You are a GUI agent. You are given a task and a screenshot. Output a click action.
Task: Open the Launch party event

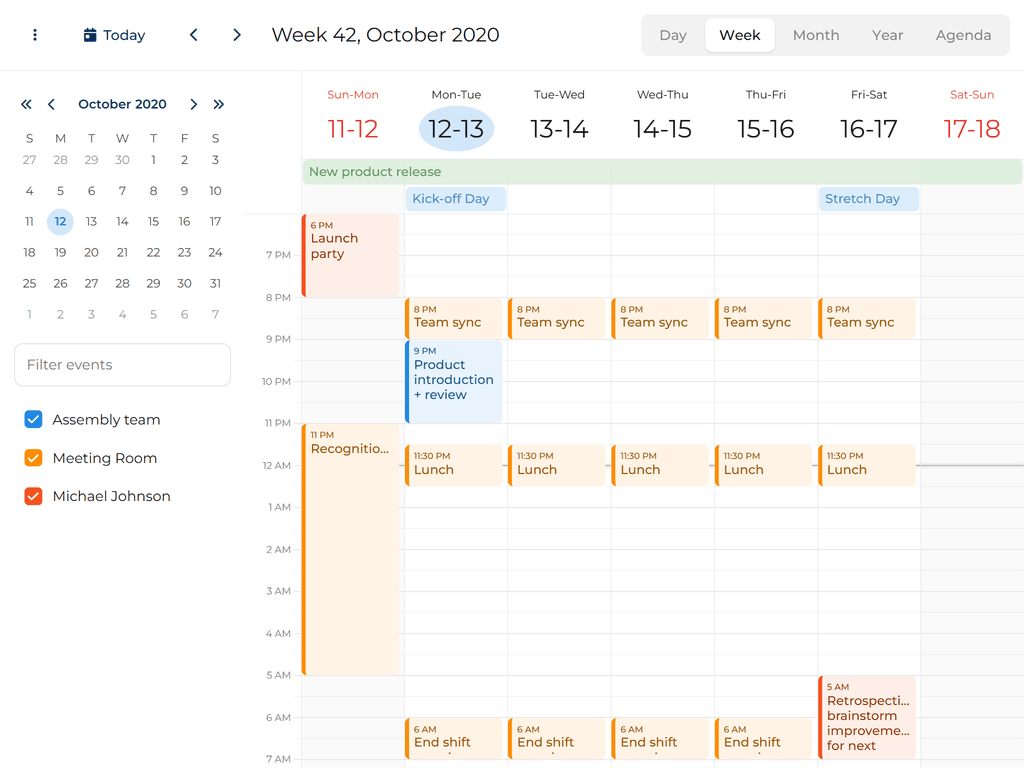point(350,255)
